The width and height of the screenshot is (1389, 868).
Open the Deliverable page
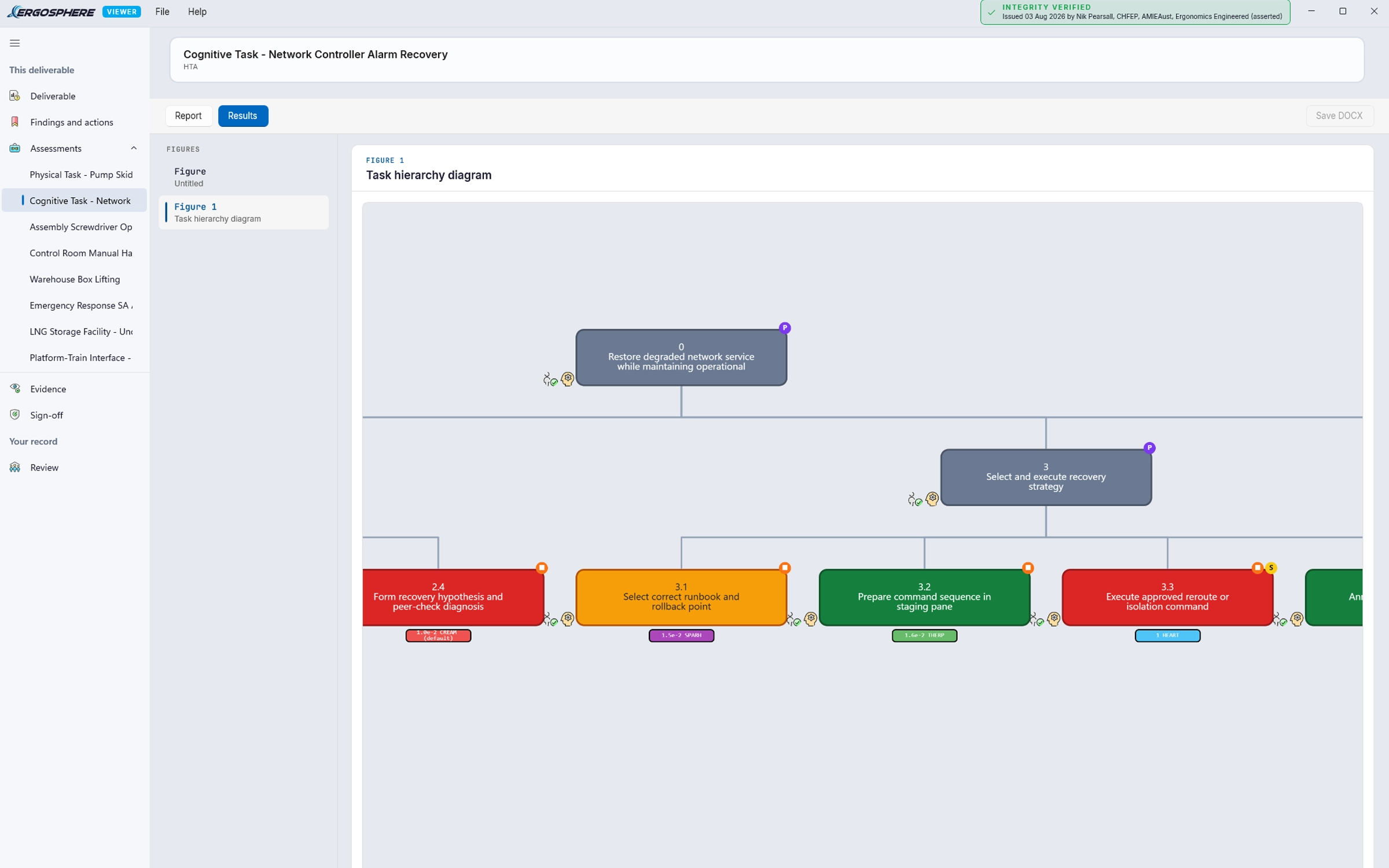pos(74,96)
